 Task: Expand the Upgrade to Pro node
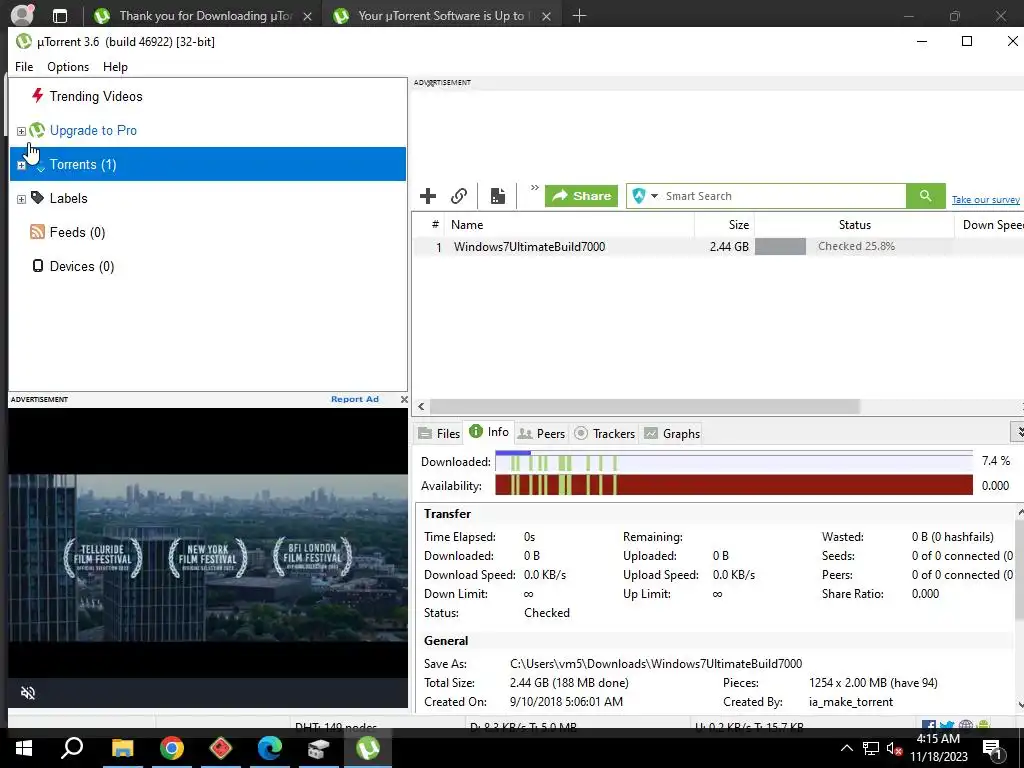(21, 131)
